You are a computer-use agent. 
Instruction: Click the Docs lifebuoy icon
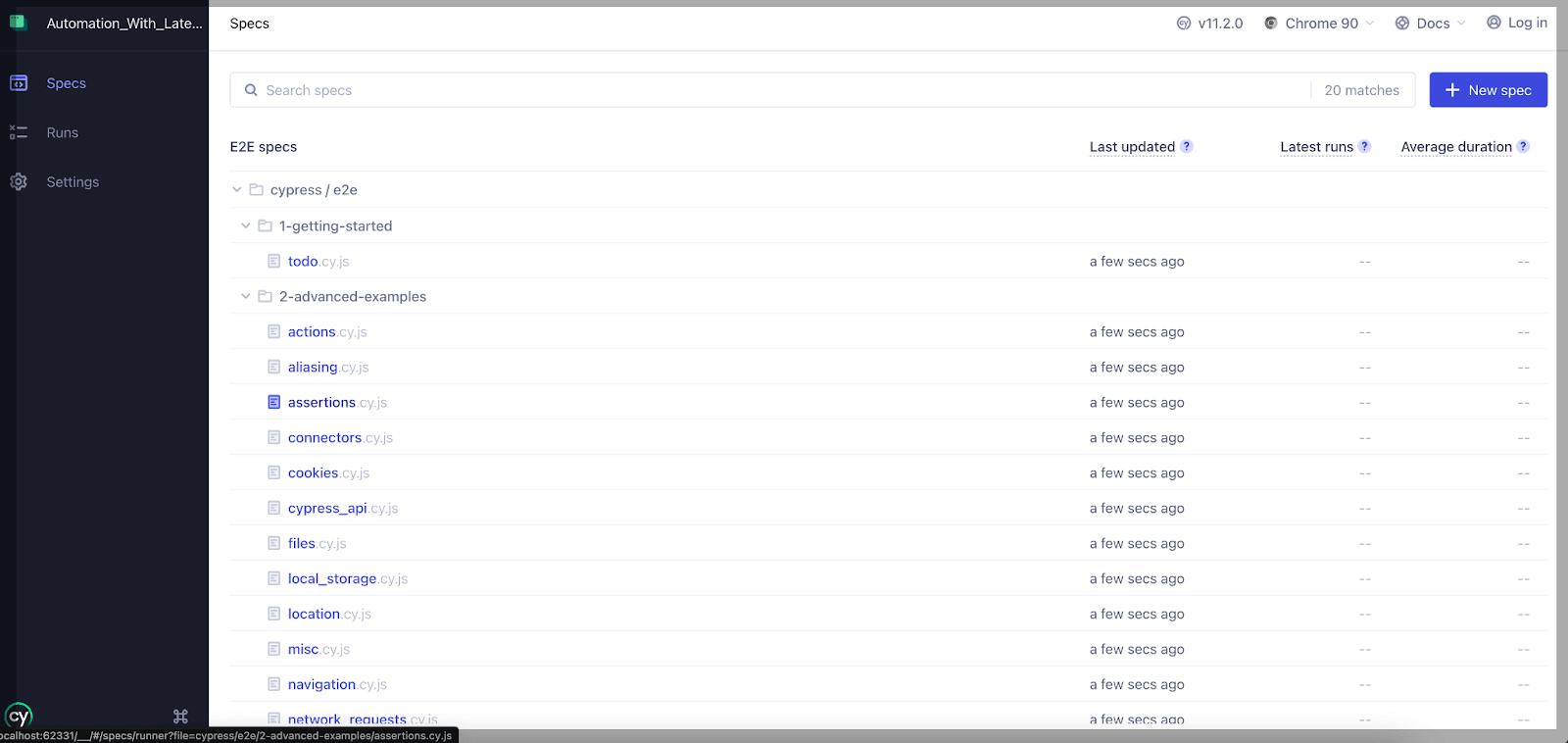[x=1402, y=24]
